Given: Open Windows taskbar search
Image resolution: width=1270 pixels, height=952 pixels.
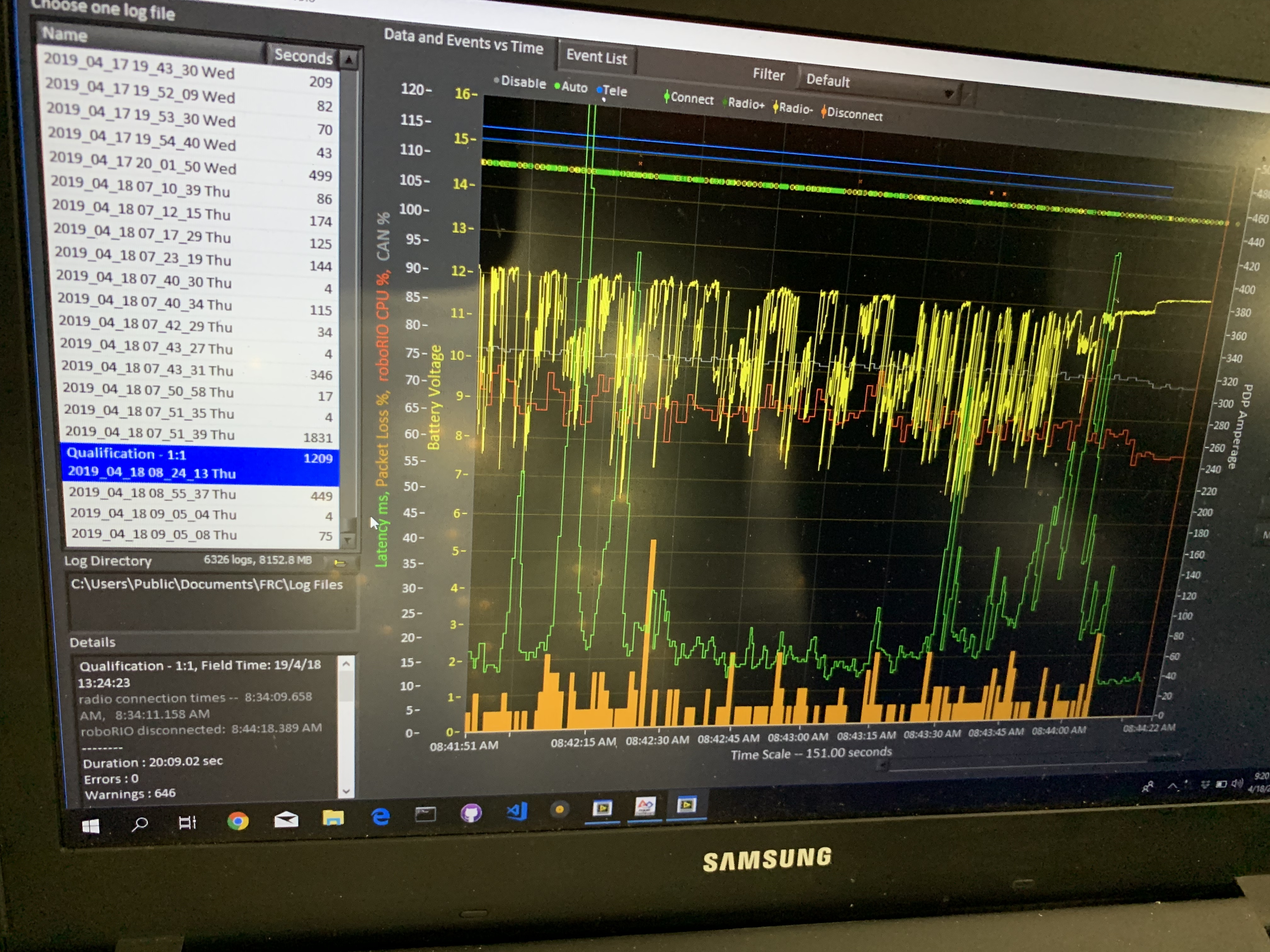Looking at the screenshot, I should tap(140, 824).
